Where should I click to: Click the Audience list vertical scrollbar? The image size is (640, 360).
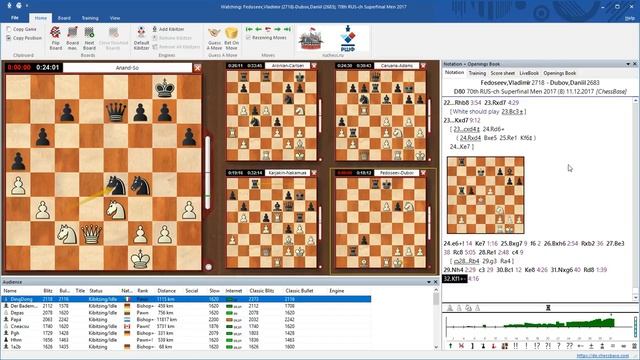pos(436,318)
